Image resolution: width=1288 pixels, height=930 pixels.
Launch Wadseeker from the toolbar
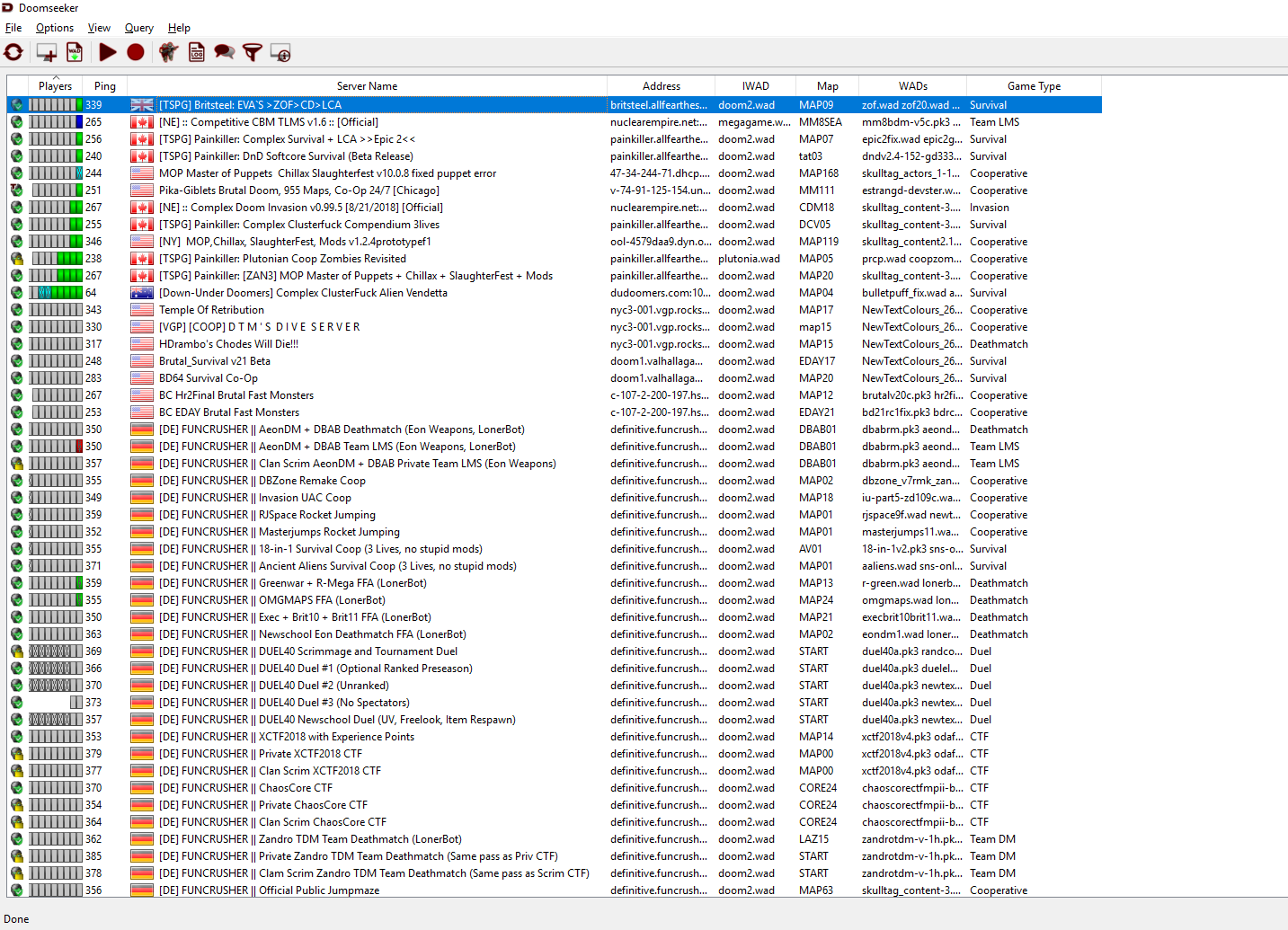[75, 53]
